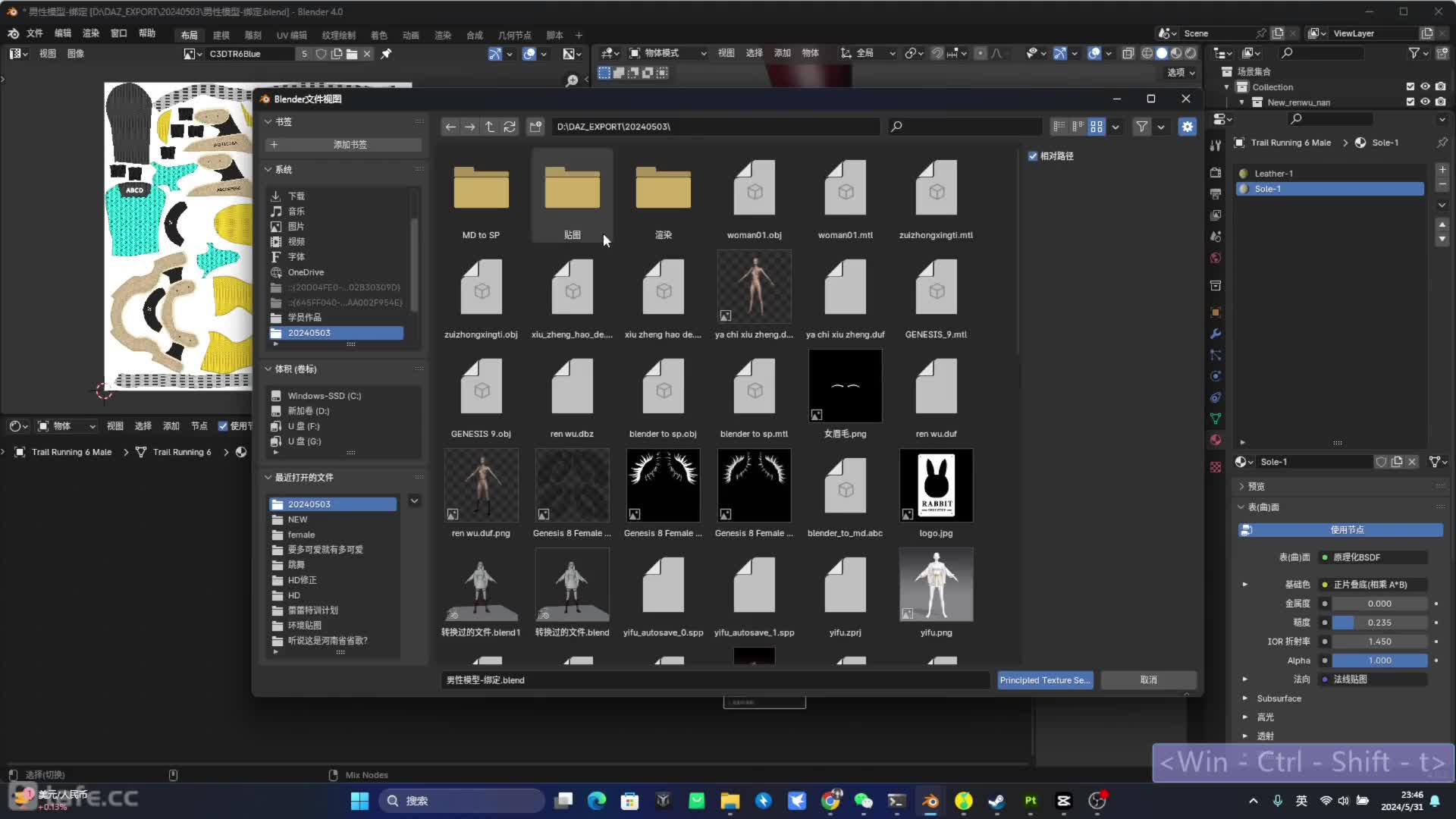Switch to rendered viewport shading
1456x819 pixels.
[x=1191, y=53]
